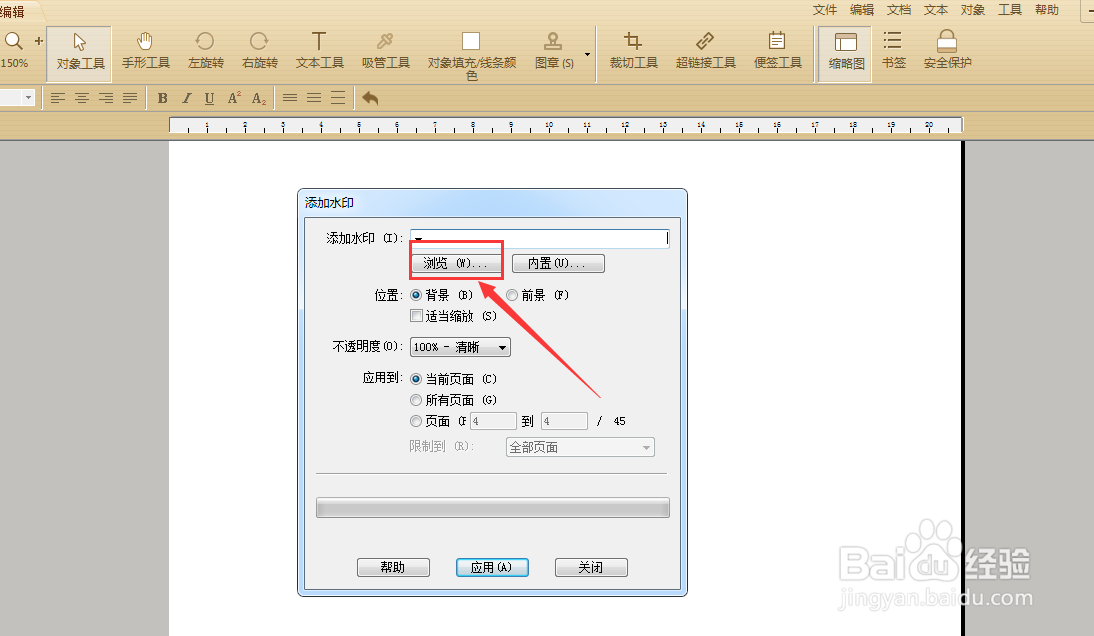Select 当前页面 current page option
Viewport: 1094px width, 636px height.
click(416, 379)
